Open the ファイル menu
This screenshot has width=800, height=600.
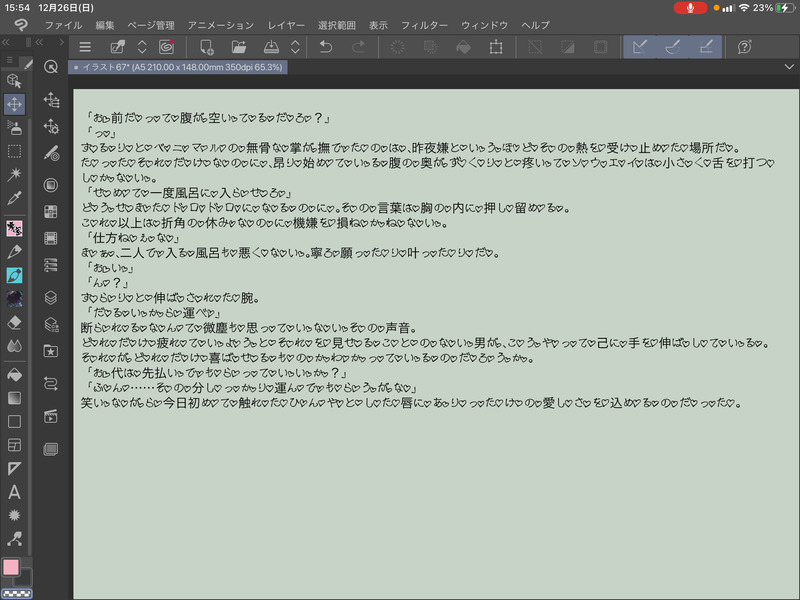[x=63, y=25]
